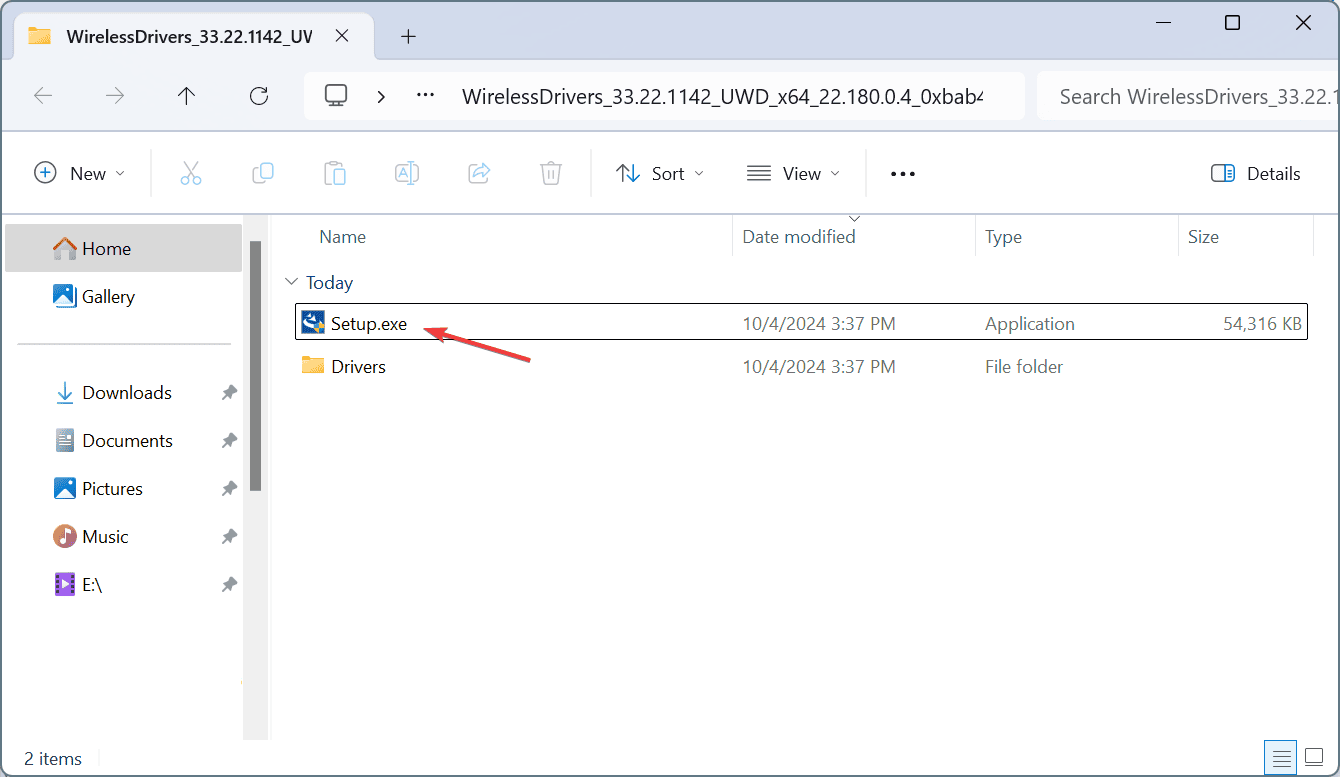Sort by the Size column header
Image resolution: width=1340 pixels, height=777 pixels.
point(1203,237)
